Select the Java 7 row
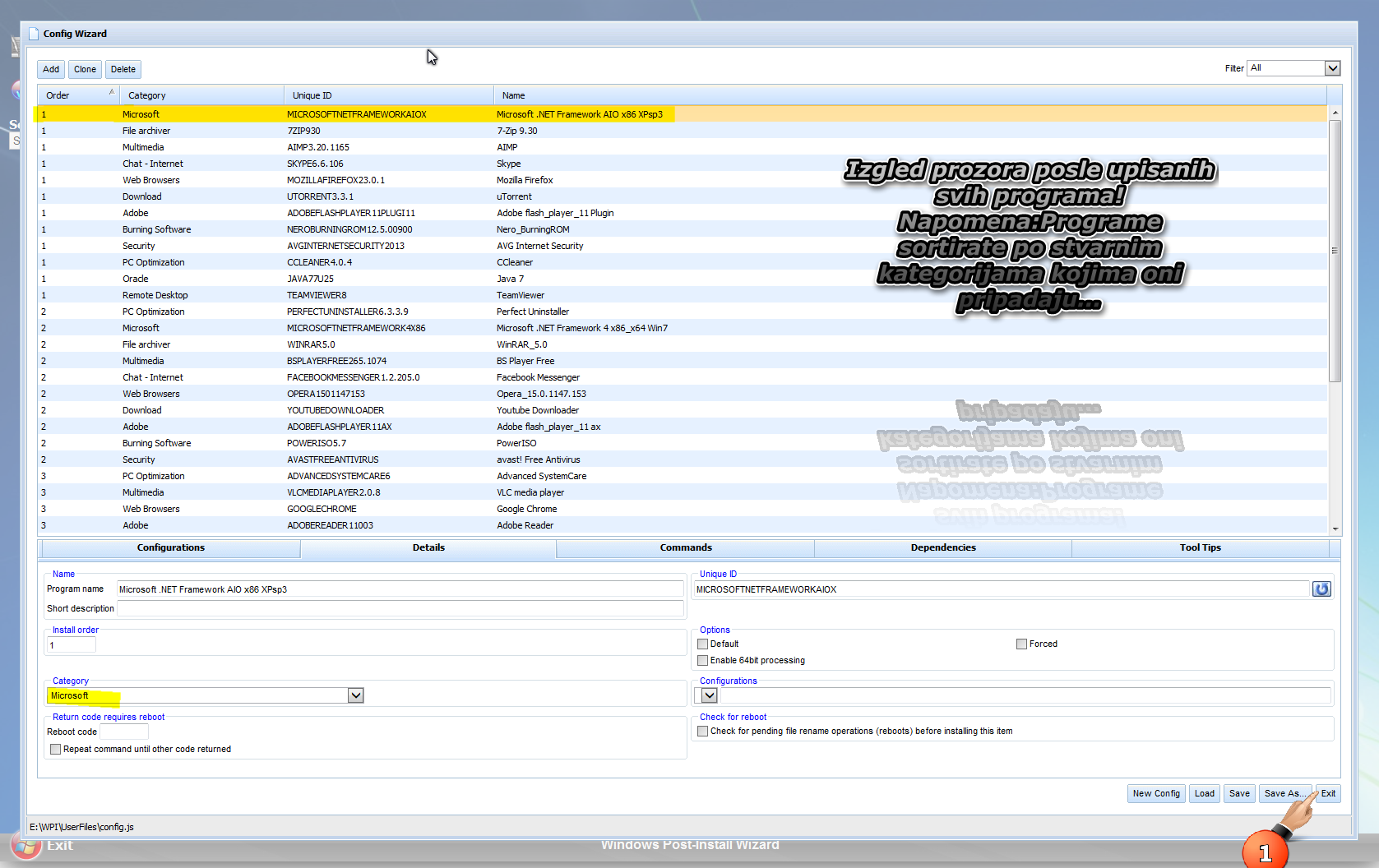1379x868 pixels. tap(683, 279)
